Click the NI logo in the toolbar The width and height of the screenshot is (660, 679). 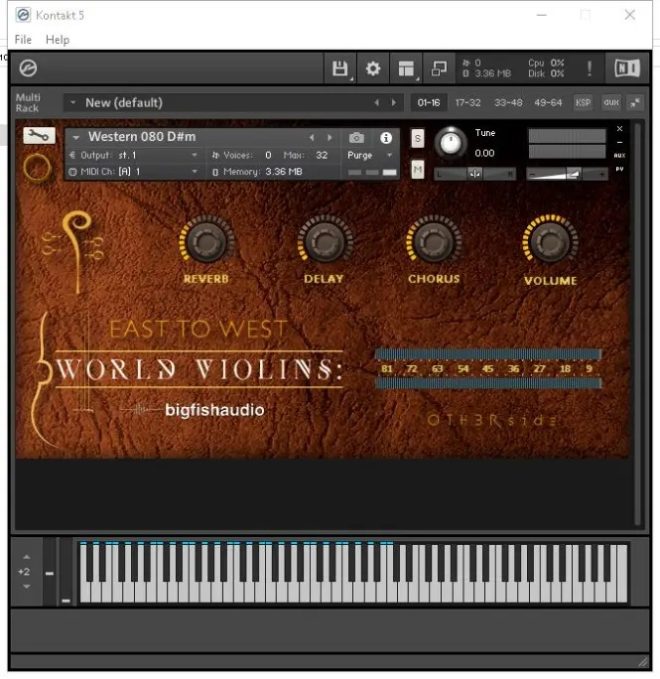coord(627,68)
